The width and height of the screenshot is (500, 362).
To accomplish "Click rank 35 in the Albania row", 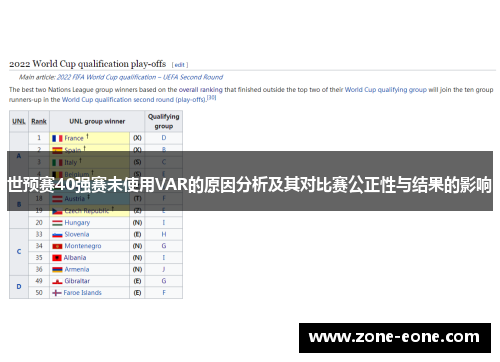I will click(x=39, y=258).
